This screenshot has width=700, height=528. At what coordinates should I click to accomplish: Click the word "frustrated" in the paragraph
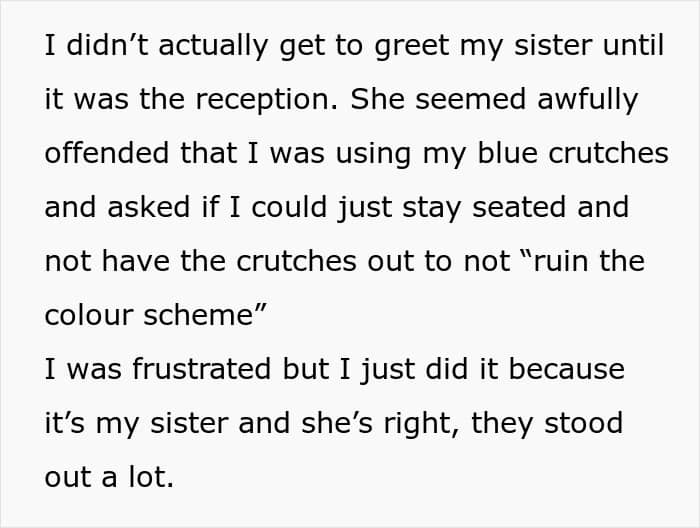click(201, 369)
